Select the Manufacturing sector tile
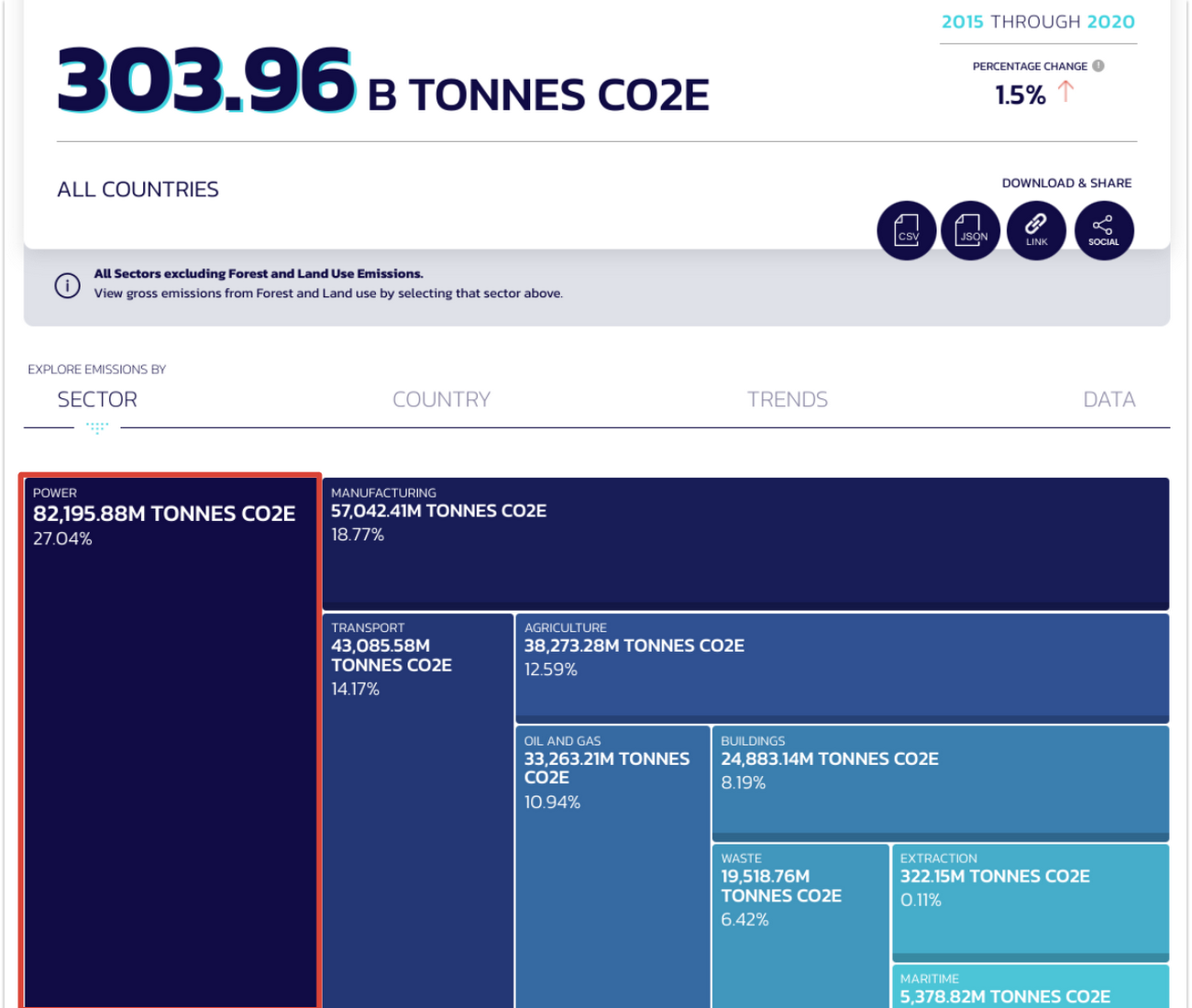Viewport: 1192px width, 1008px height. [x=745, y=543]
